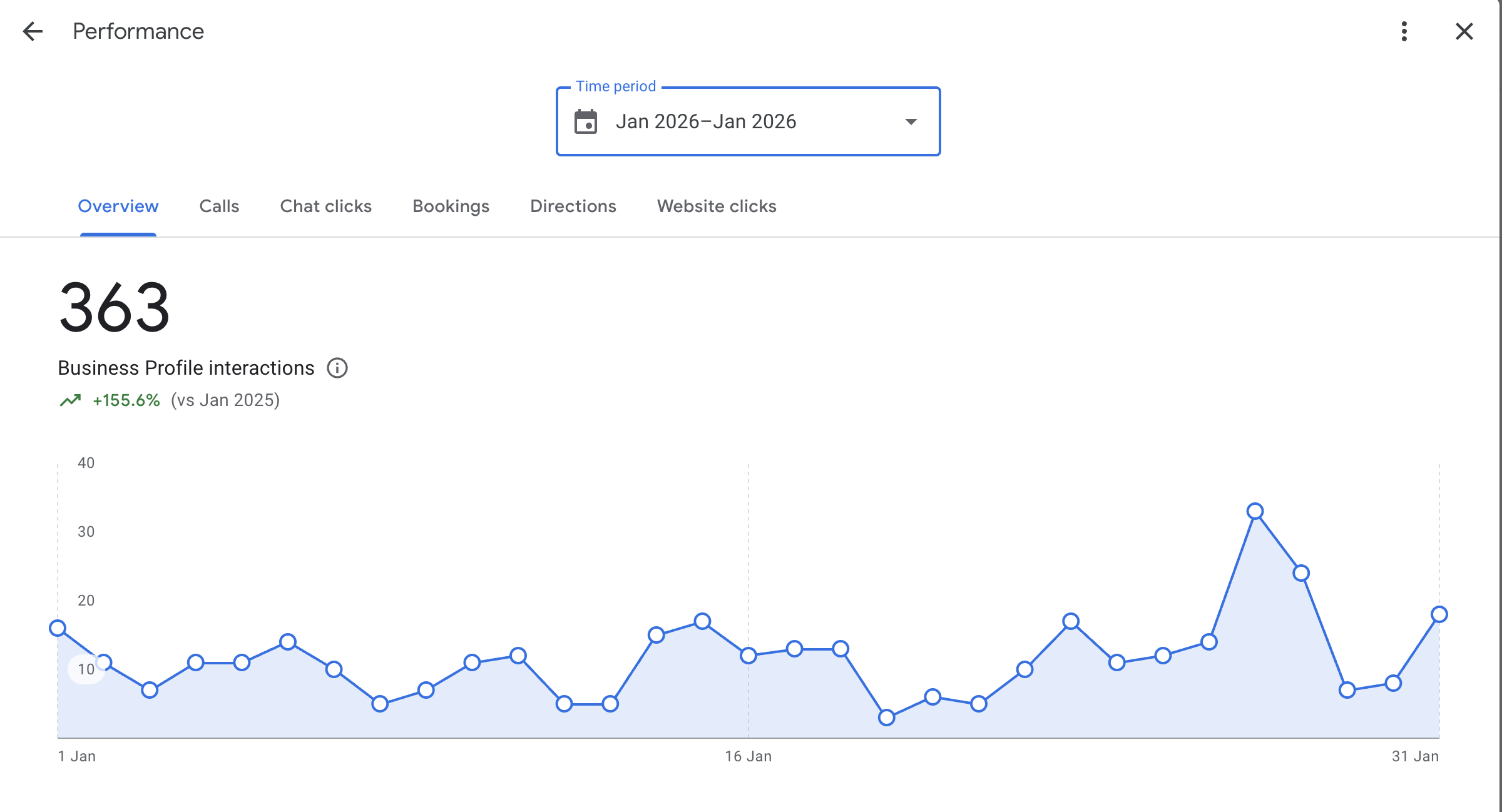This screenshot has width=1502, height=812.
Task: Click the info icon beside Business Profile interactions
Action: [337, 368]
